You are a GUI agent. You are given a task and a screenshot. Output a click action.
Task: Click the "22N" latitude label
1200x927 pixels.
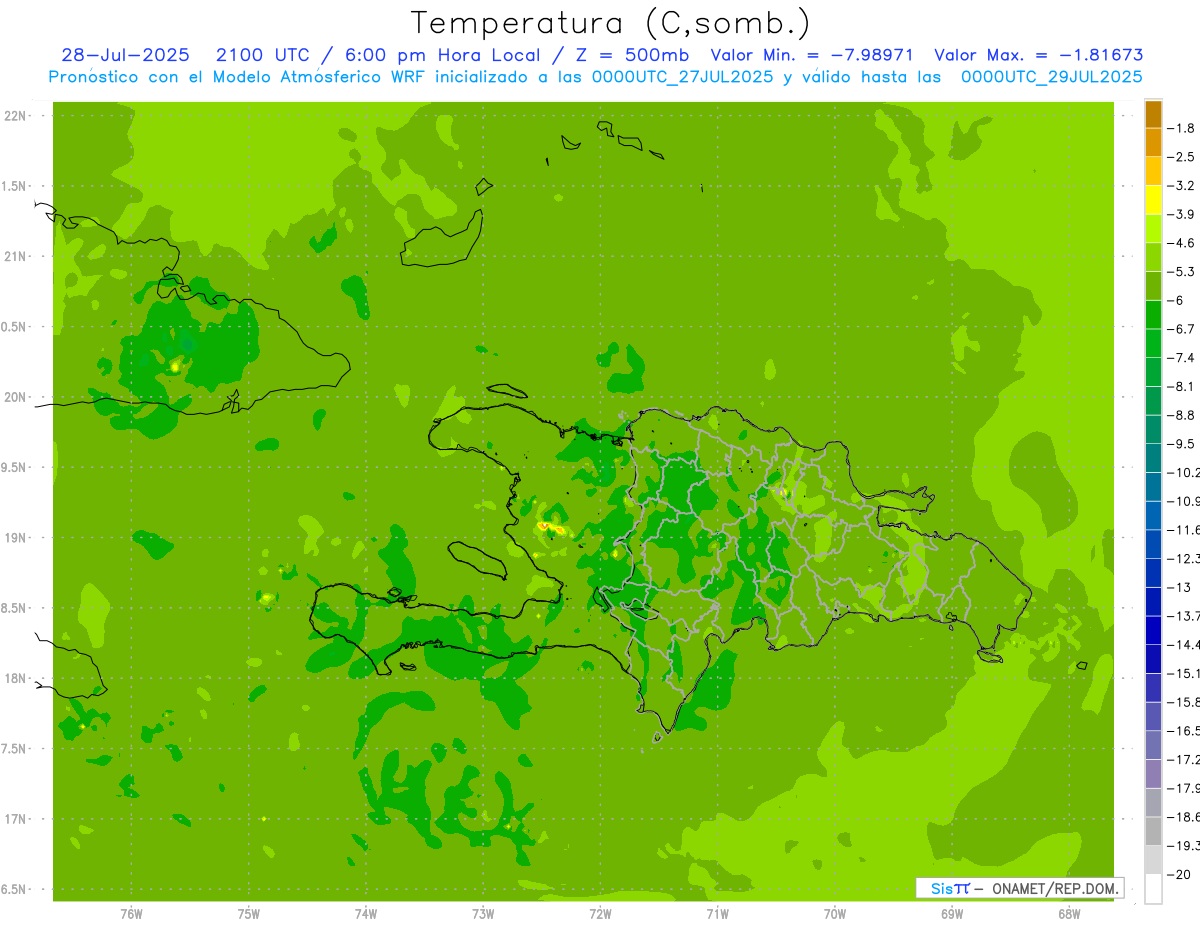pos(15,116)
